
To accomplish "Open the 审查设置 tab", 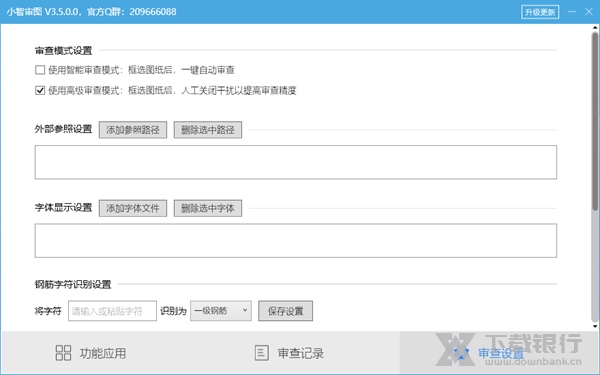I will point(499,353).
